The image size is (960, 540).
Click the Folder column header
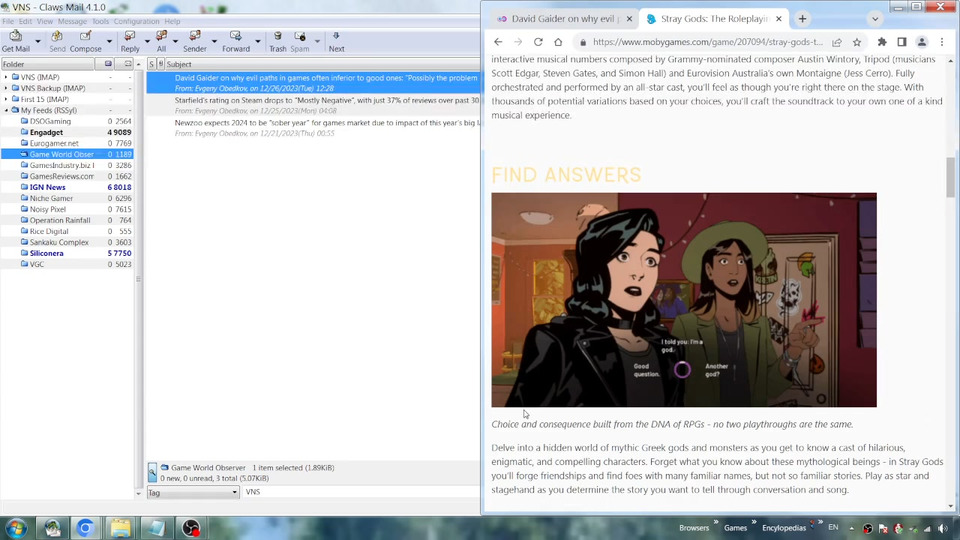48,64
